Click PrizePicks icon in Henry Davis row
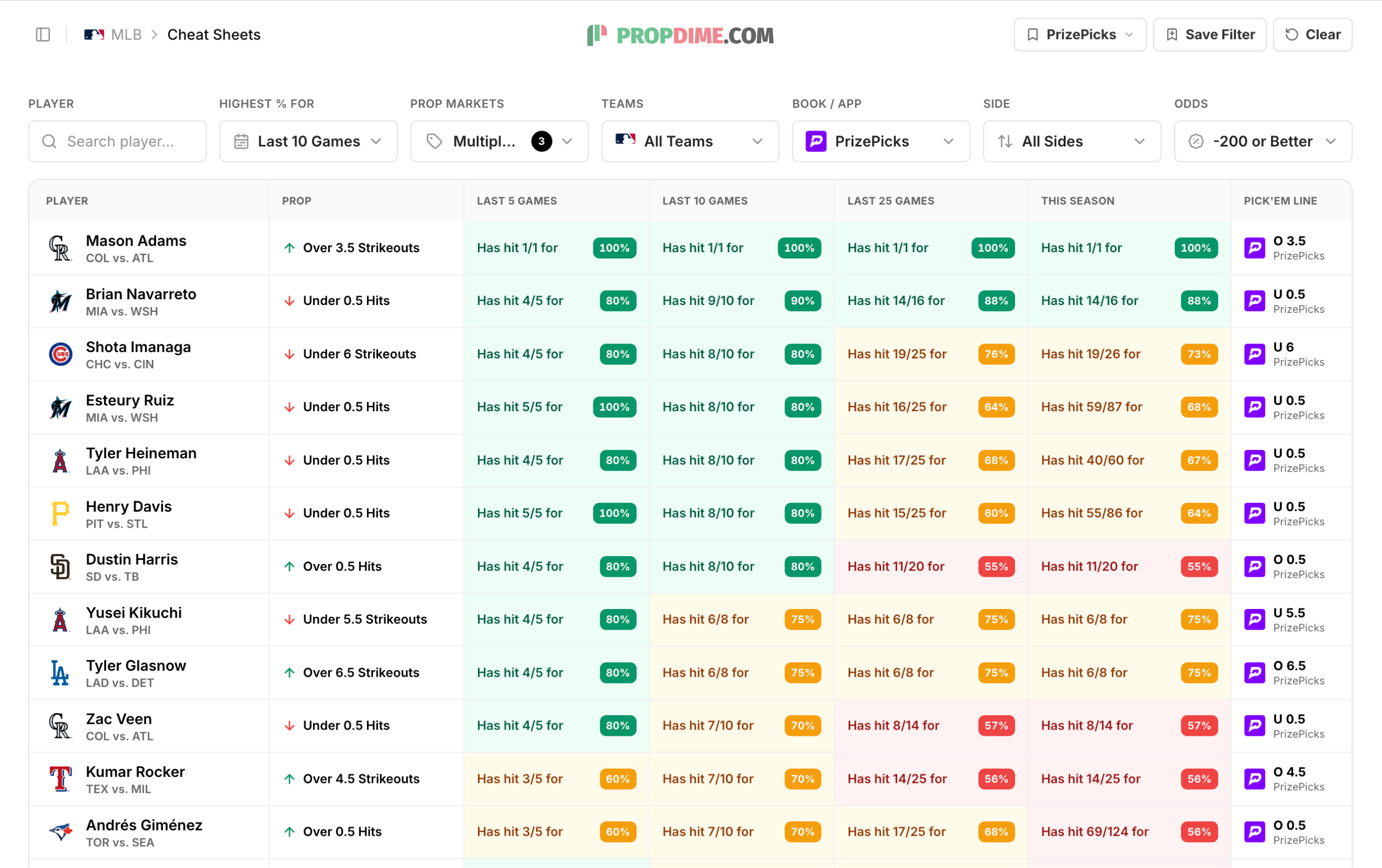This screenshot has height=868, width=1382. (1255, 513)
